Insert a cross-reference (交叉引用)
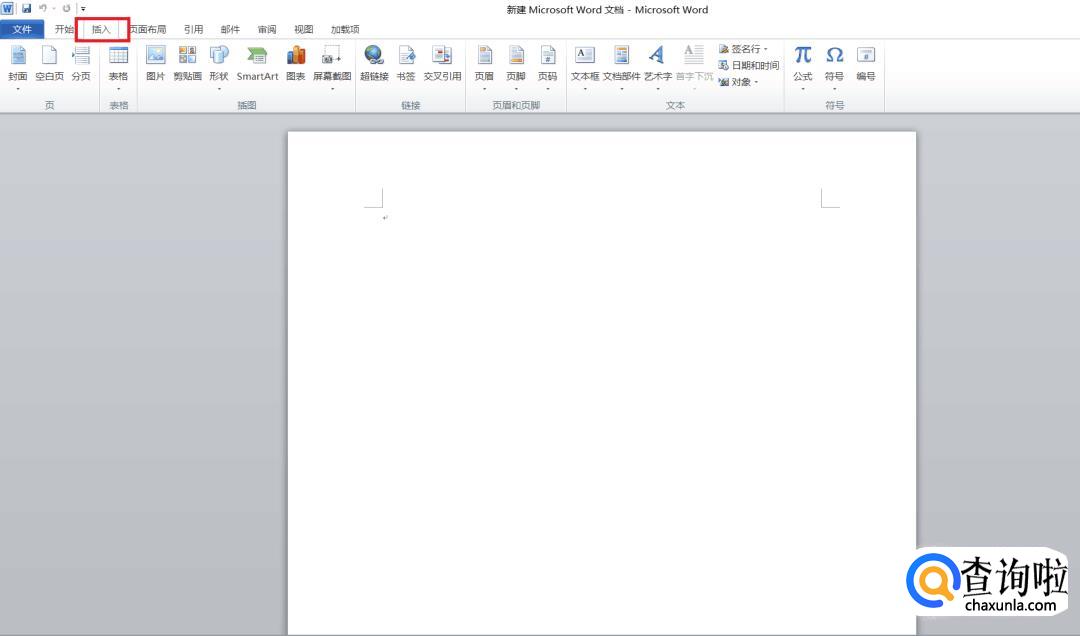Image resolution: width=1080 pixels, height=636 pixels. pos(442,64)
